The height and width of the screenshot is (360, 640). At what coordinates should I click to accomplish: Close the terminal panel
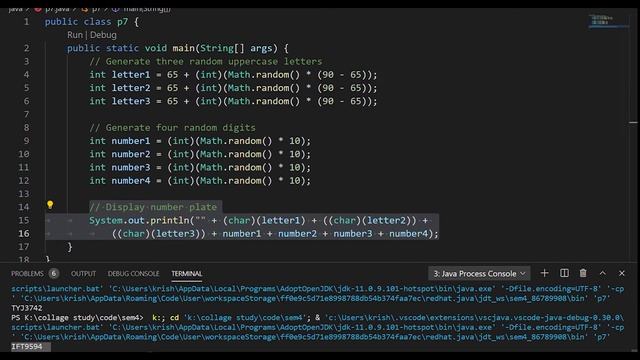(622, 273)
